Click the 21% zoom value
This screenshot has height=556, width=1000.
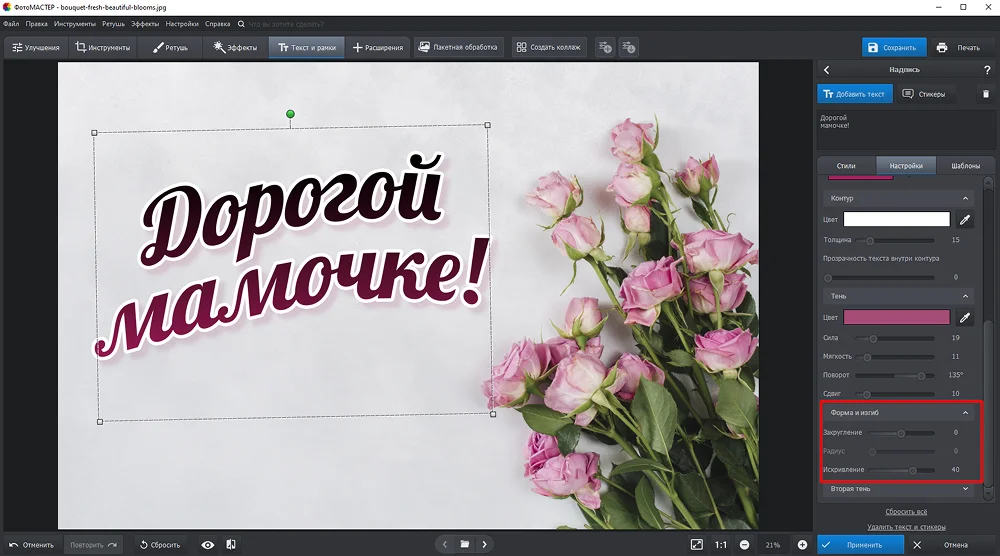pyautogui.click(x=773, y=545)
